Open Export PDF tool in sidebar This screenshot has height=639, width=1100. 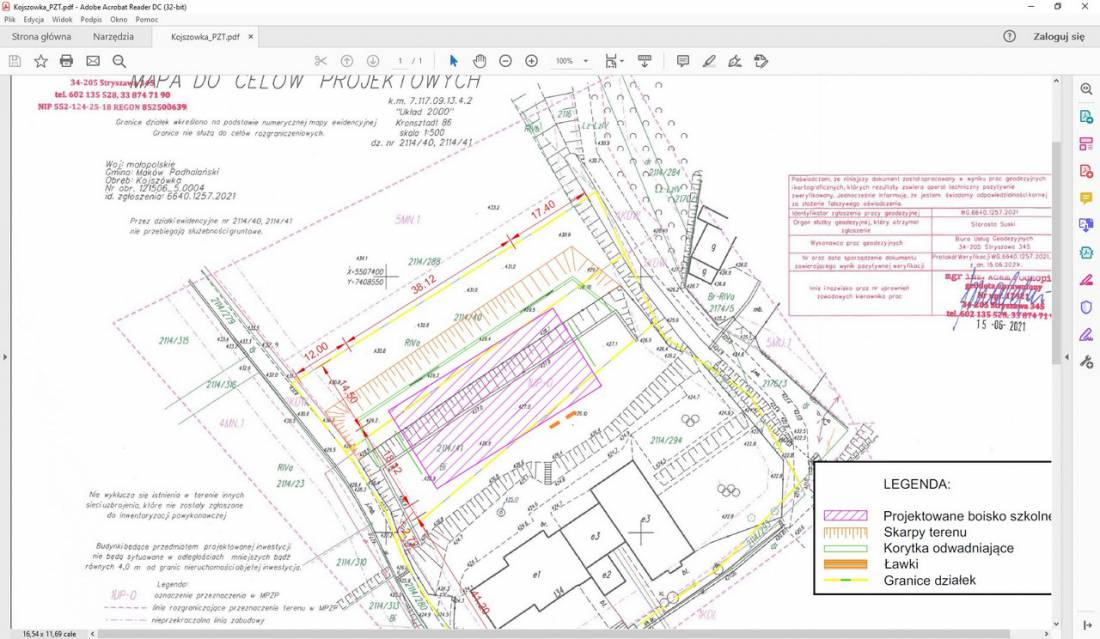click(1086, 116)
